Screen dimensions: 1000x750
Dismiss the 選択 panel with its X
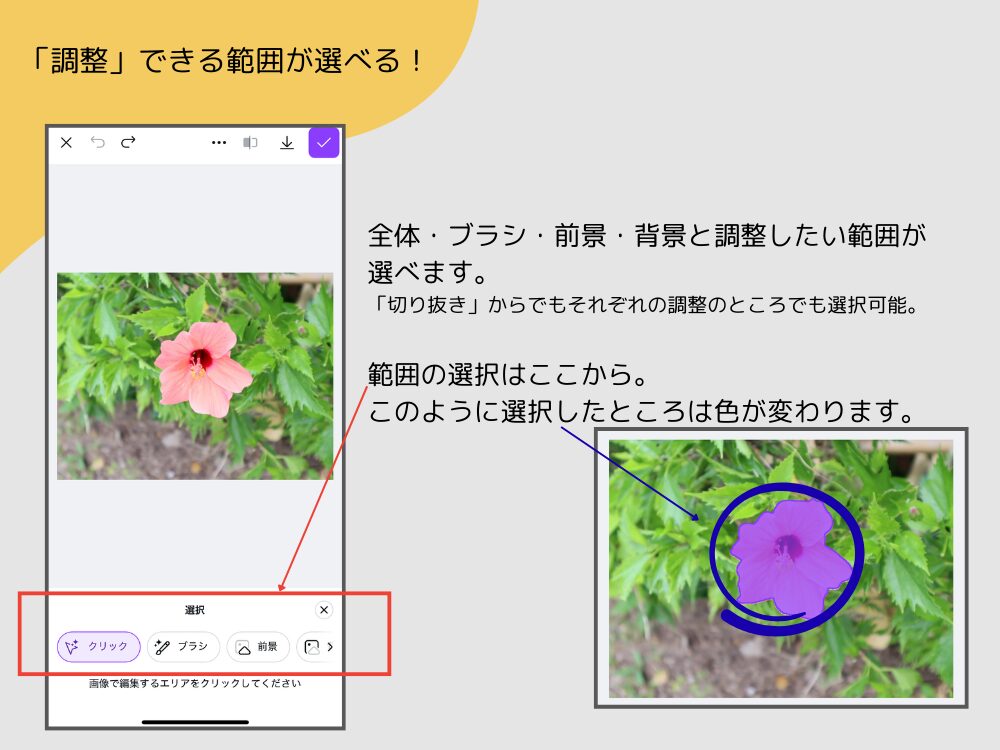click(x=324, y=610)
